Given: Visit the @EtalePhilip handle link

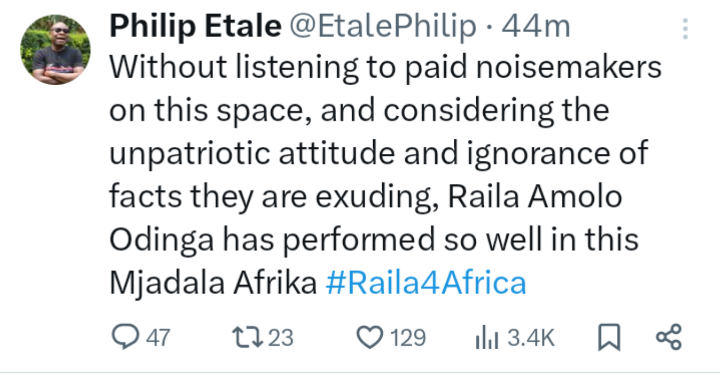Looking at the screenshot, I should [x=382, y=26].
